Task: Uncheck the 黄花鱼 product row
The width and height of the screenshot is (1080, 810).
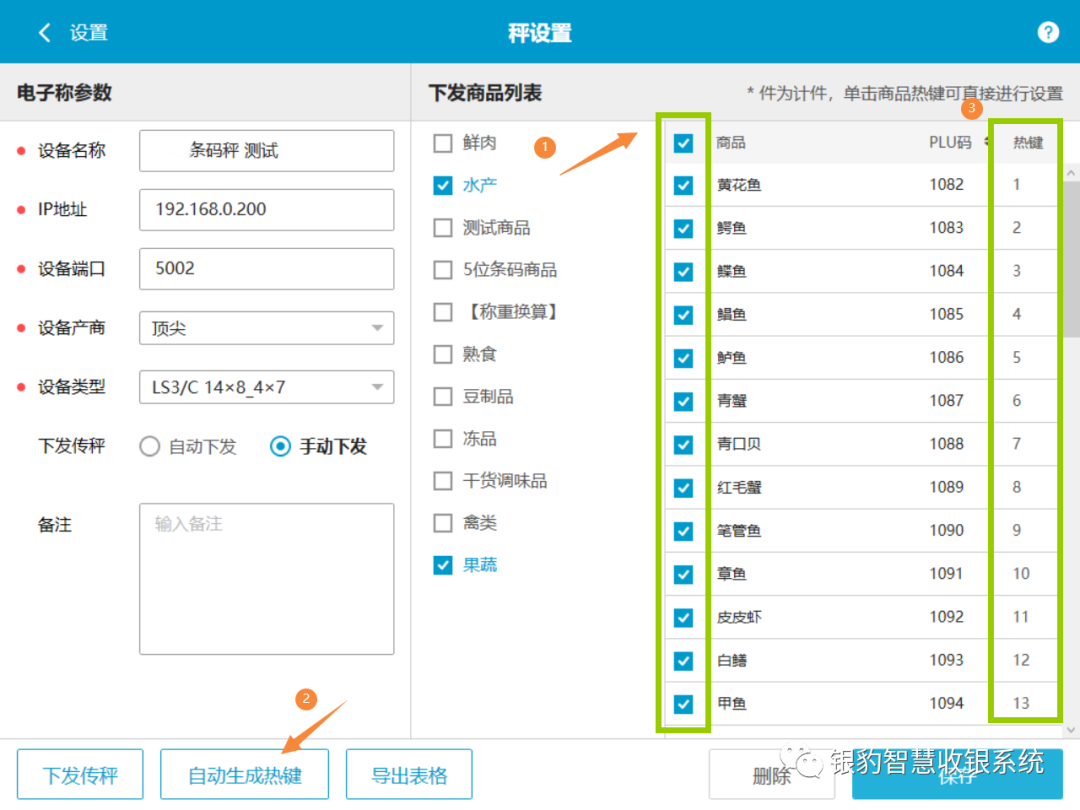Action: click(684, 185)
